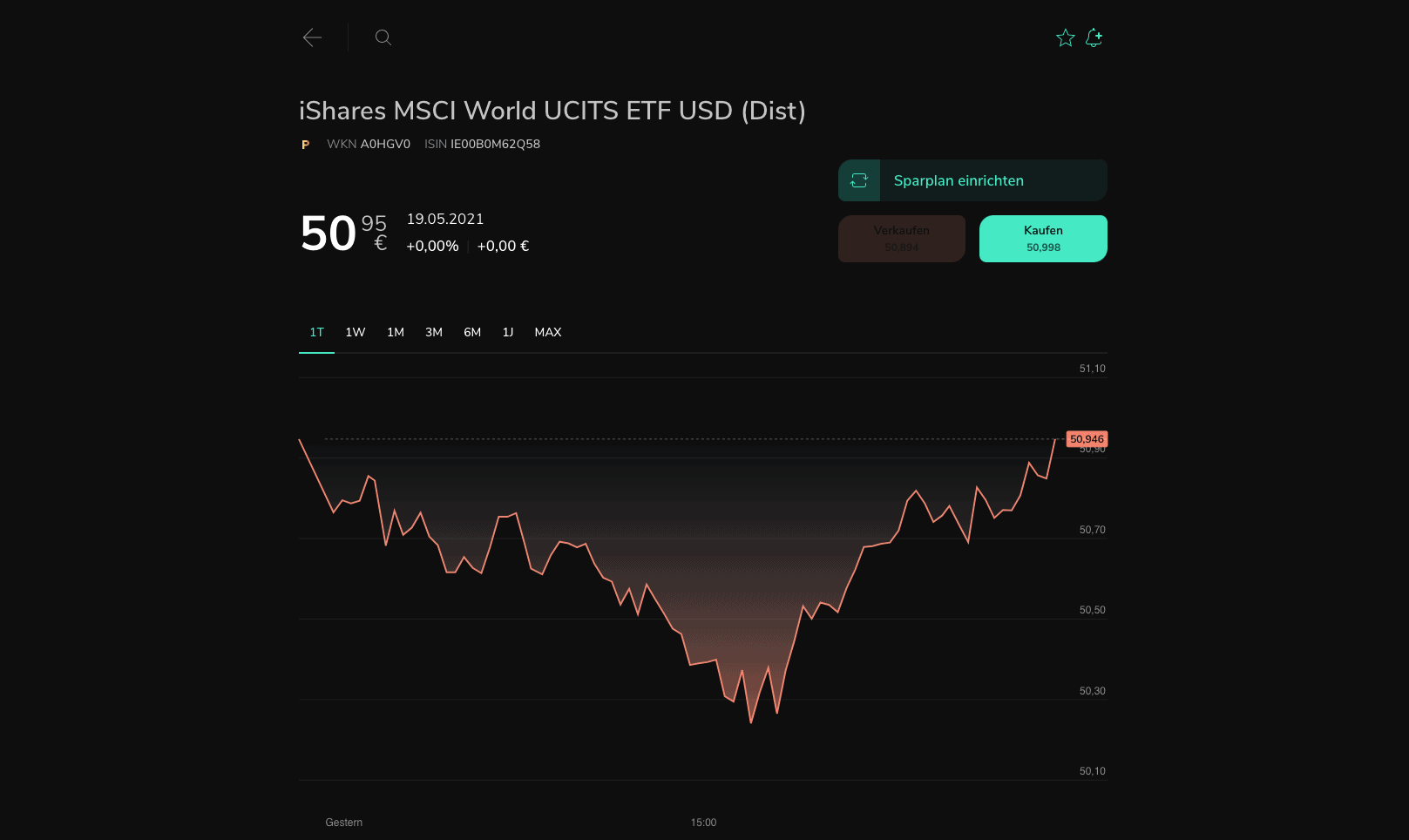Click the +0,00 € change value

click(503, 247)
